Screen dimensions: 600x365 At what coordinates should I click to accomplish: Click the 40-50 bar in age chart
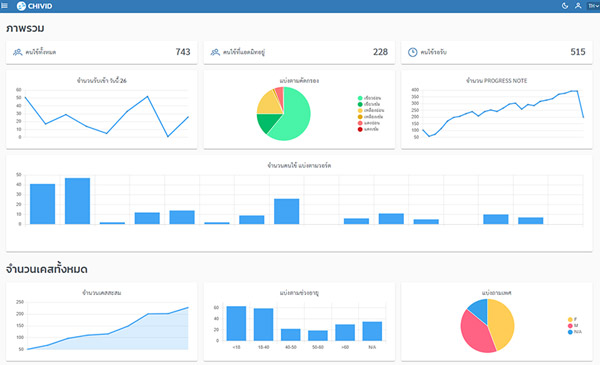pyautogui.click(x=290, y=335)
